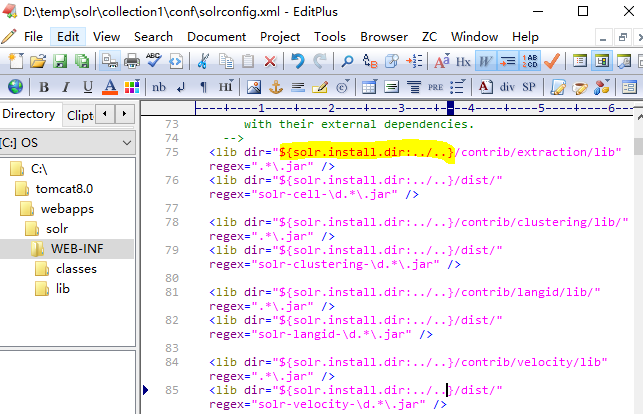
Task: Open the color palette grid icon
Action: click(132, 87)
